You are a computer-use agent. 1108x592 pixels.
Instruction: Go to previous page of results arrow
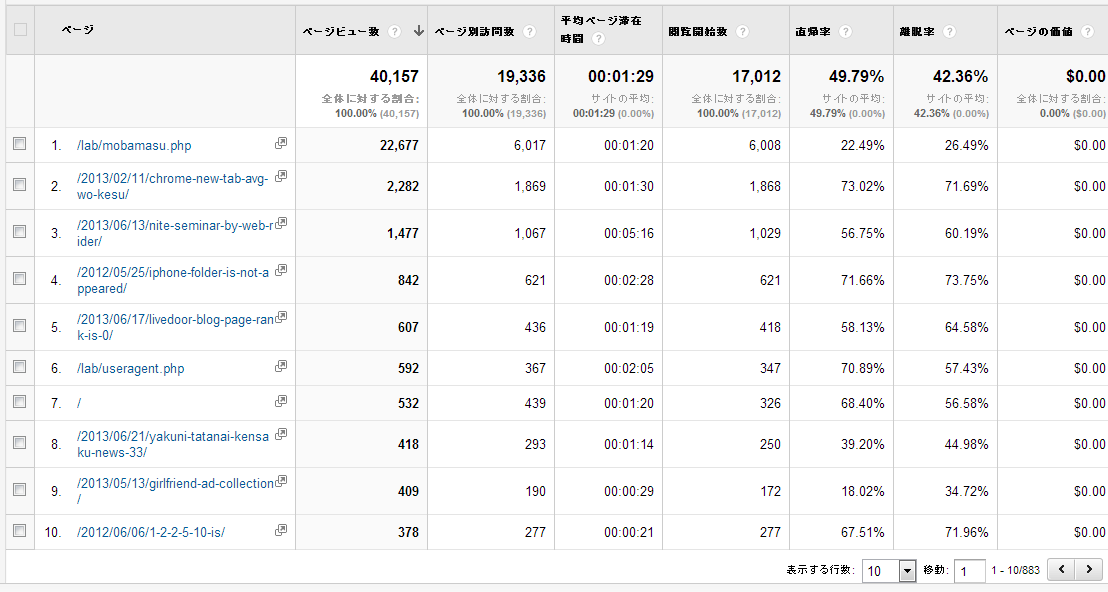pos(1061,569)
